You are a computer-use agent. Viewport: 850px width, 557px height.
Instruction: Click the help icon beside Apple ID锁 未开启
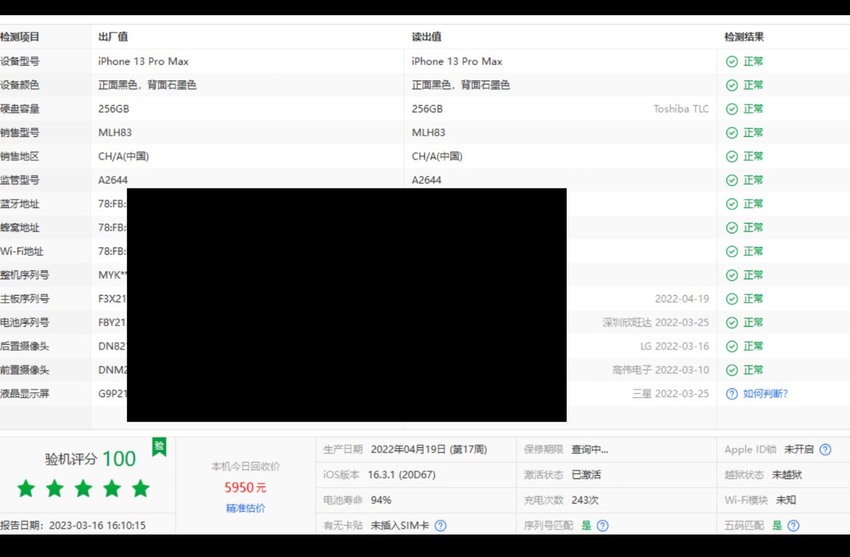point(825,450)
